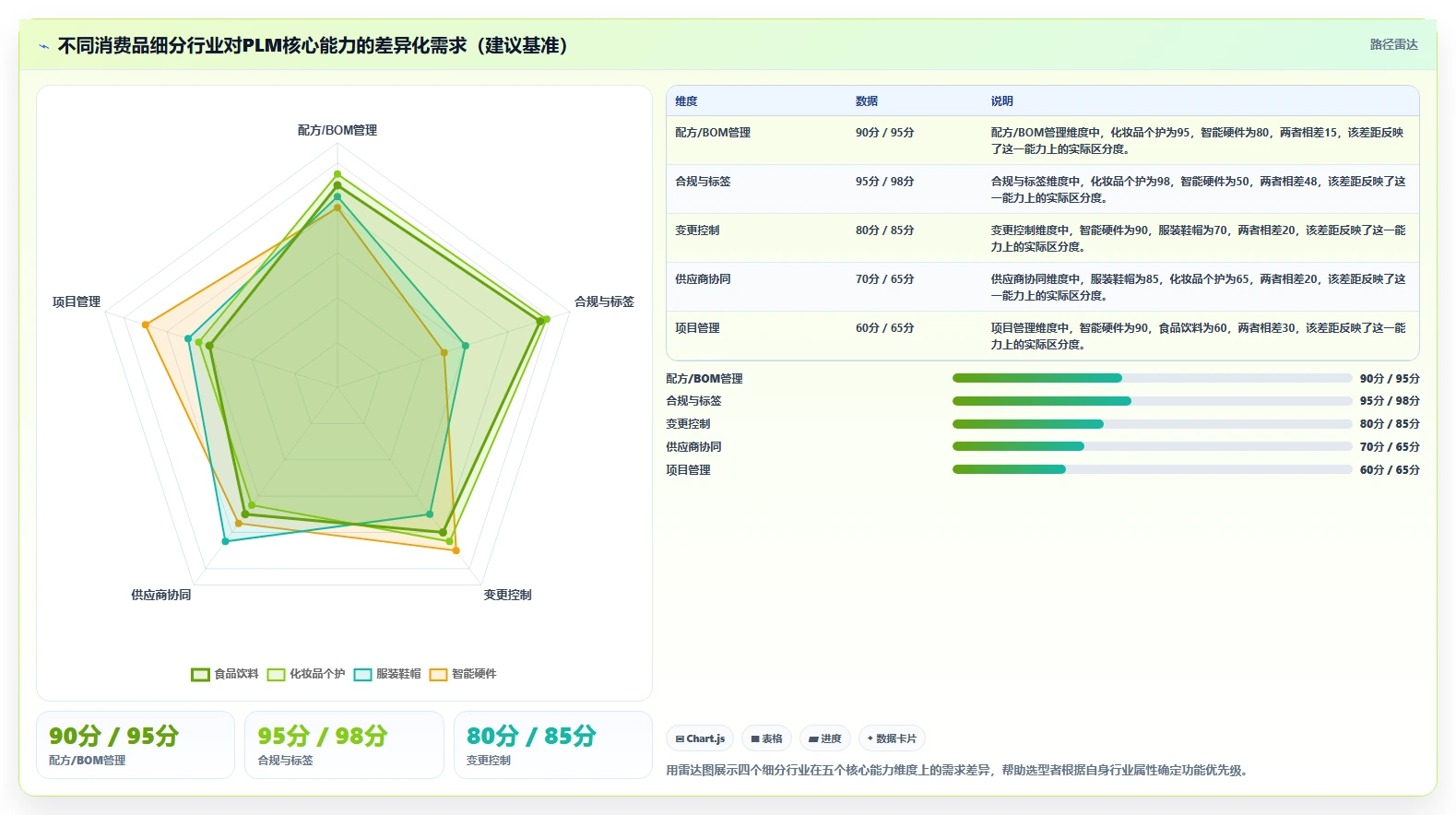Toggle the 化妆品个护 legend swatch

pos(276,675)
